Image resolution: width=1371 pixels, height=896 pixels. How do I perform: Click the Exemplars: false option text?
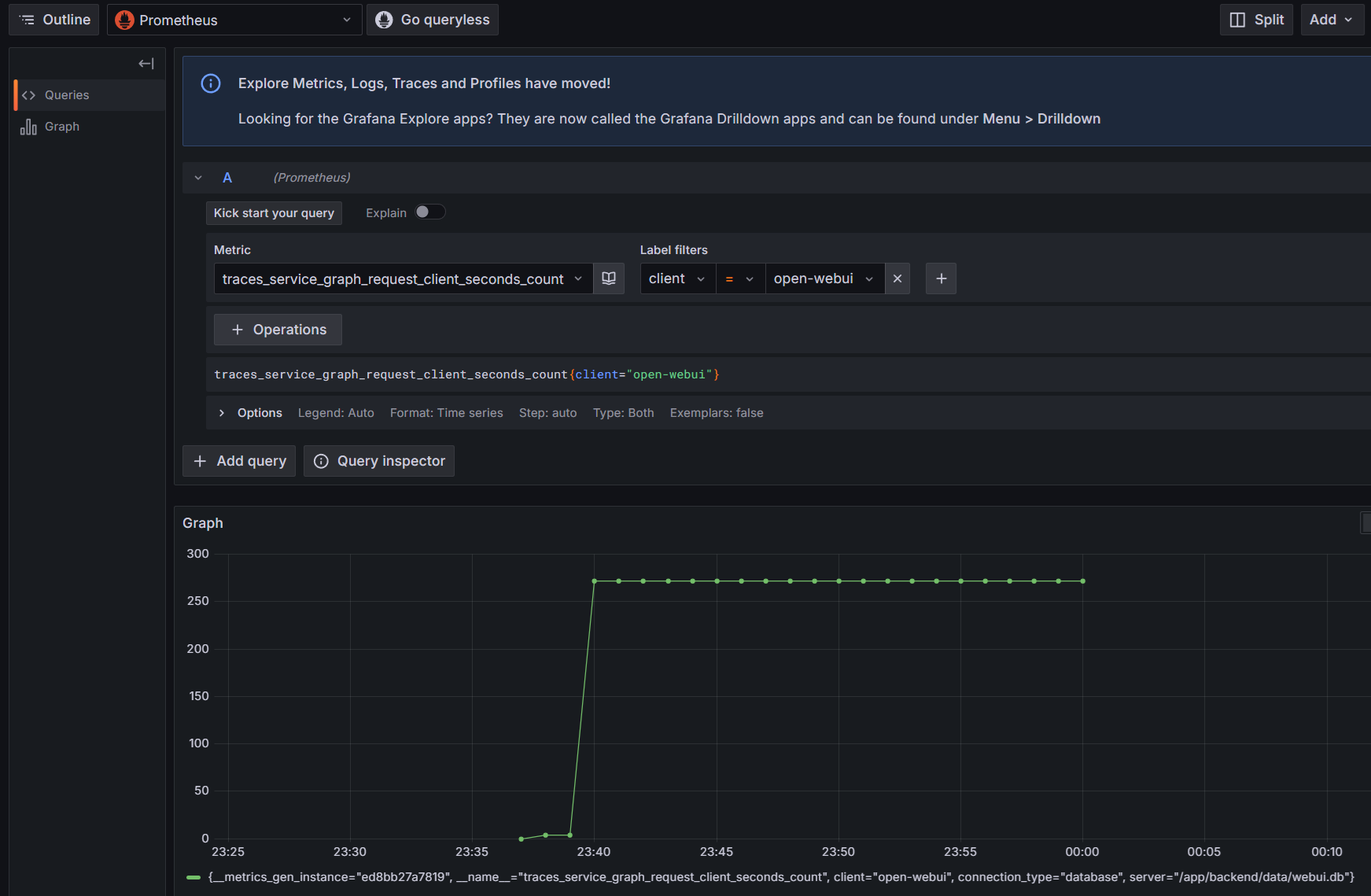point(717,413)
